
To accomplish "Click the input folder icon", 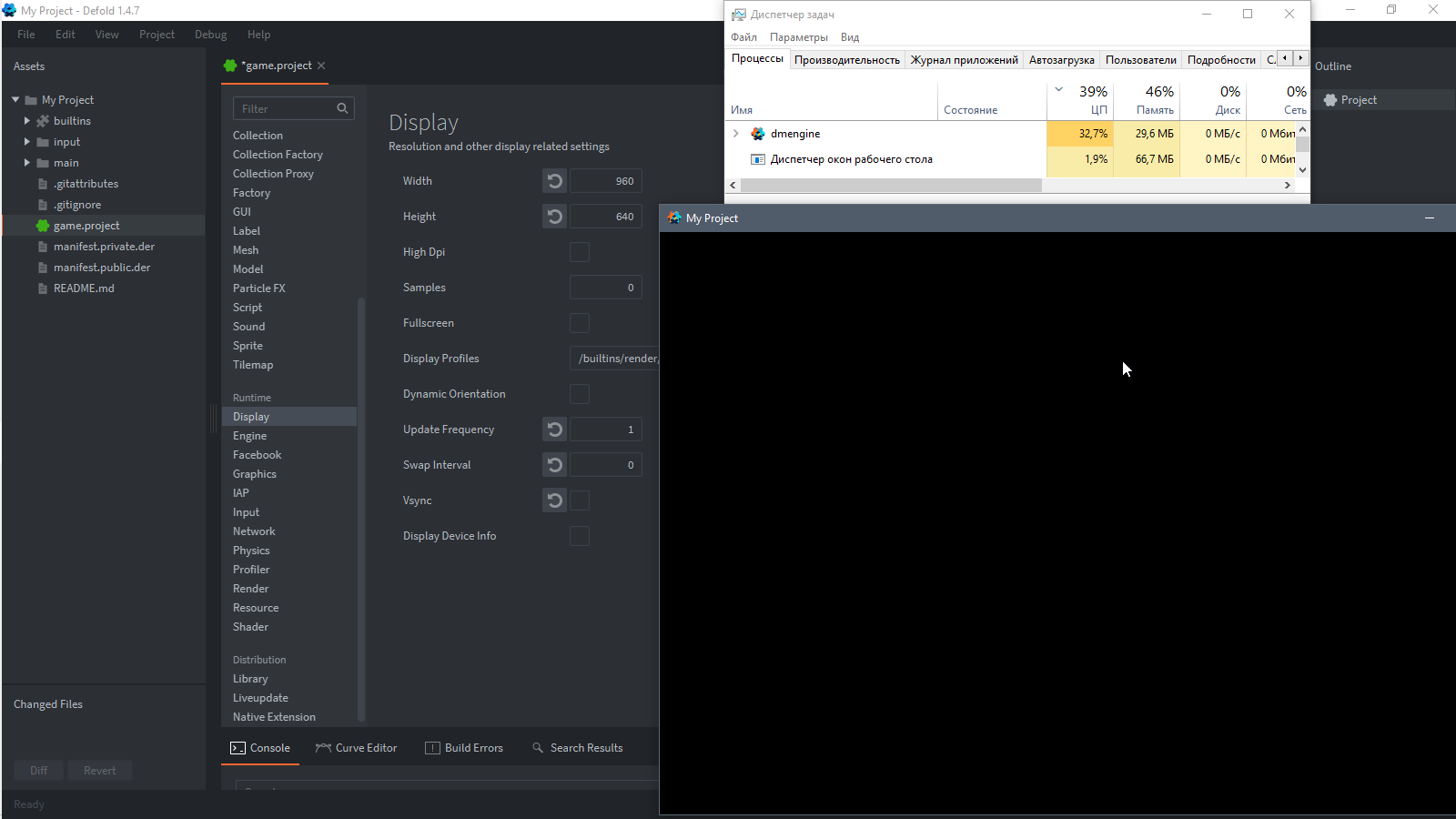I will click(x=43, y=142).
